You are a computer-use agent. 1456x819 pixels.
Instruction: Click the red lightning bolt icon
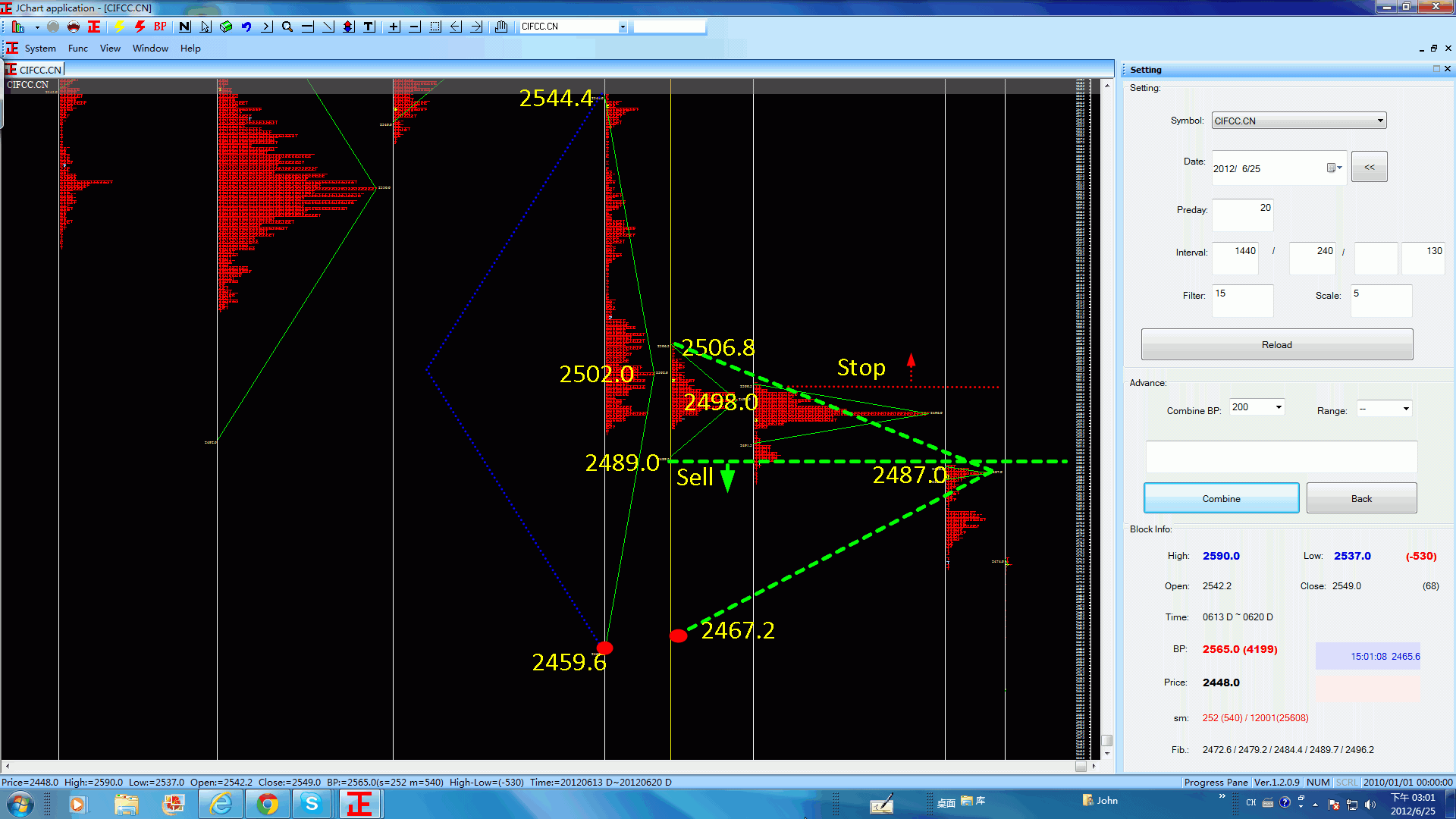(140, 27)
